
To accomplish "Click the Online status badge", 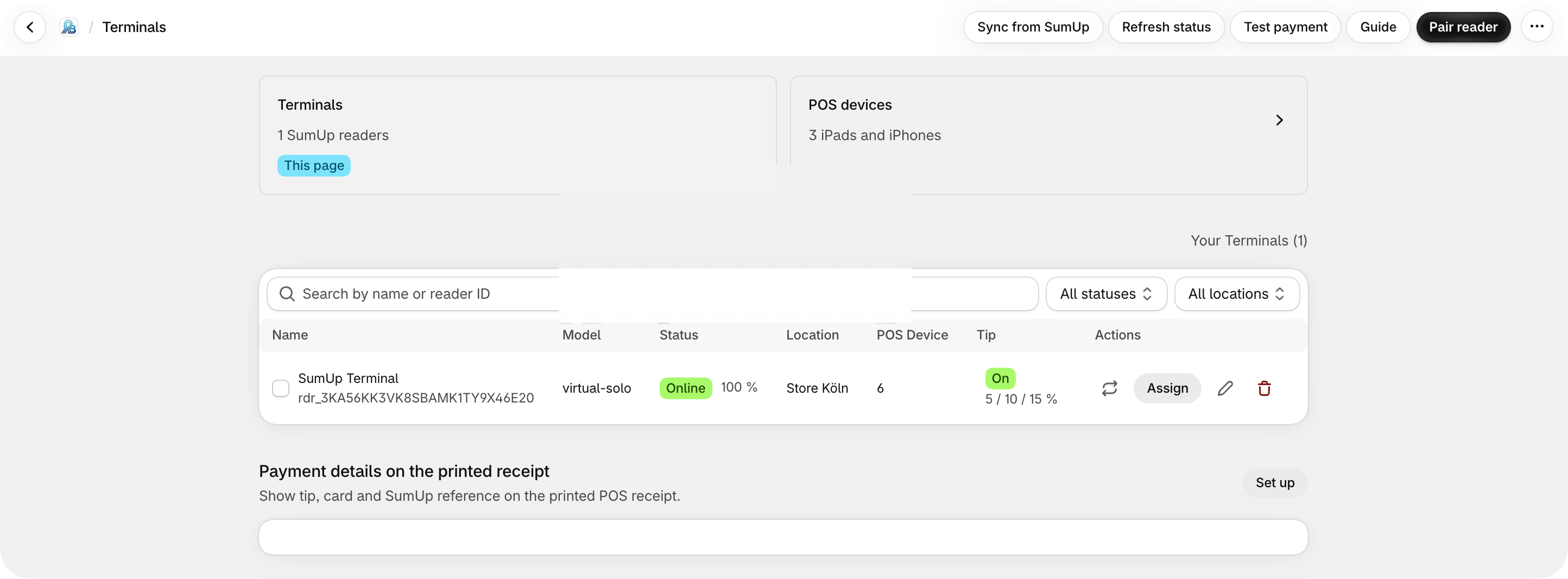I will coord(685,388).
